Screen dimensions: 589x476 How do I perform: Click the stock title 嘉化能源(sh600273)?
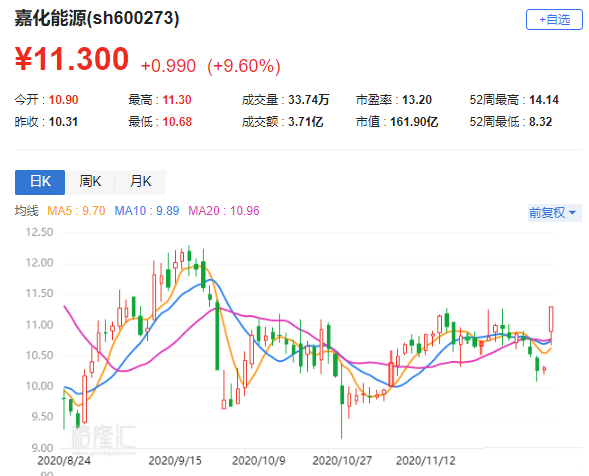[x=97, y=18]
